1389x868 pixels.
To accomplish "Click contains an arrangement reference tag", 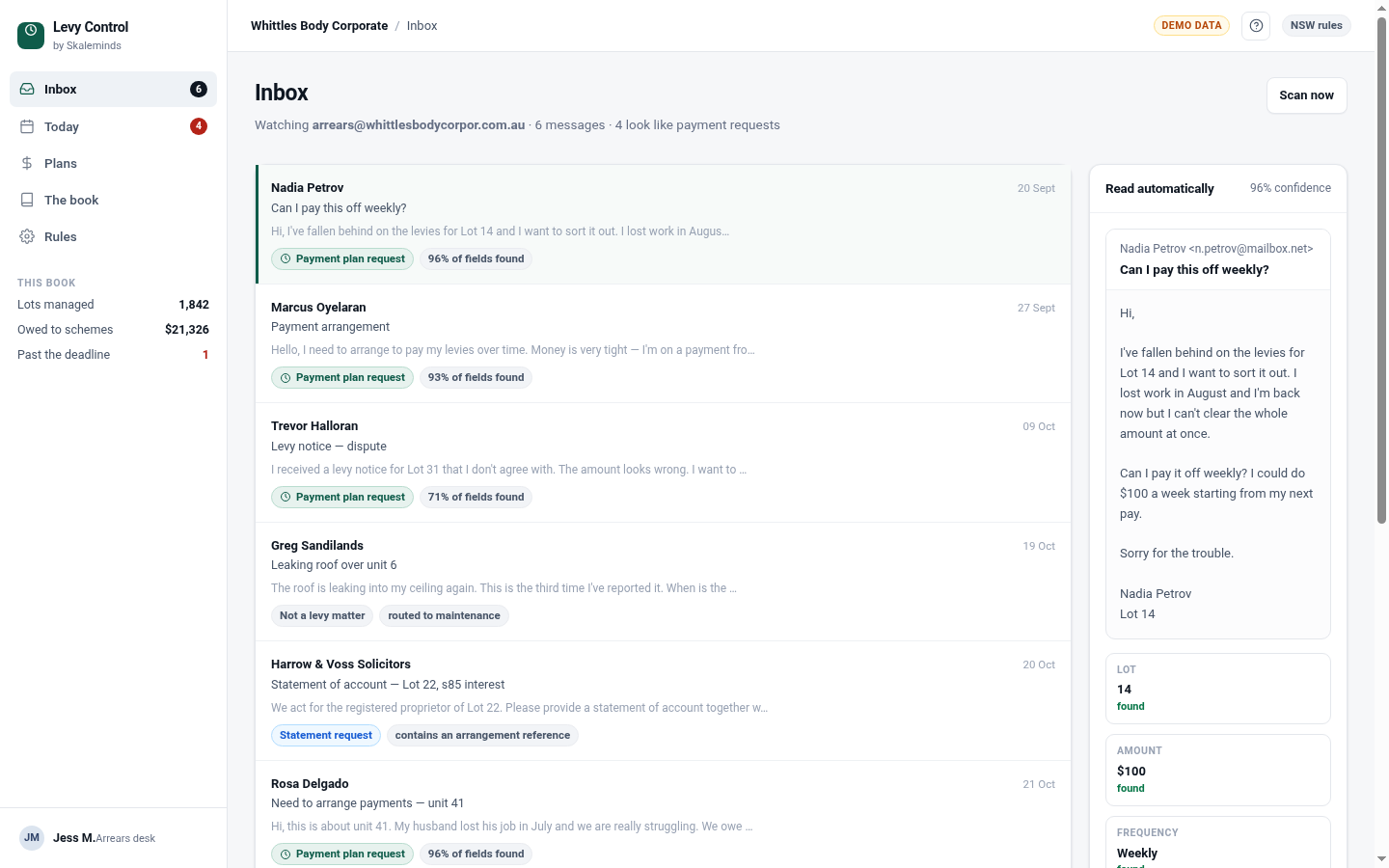I will pyautogui.click(x=482, y=735).
